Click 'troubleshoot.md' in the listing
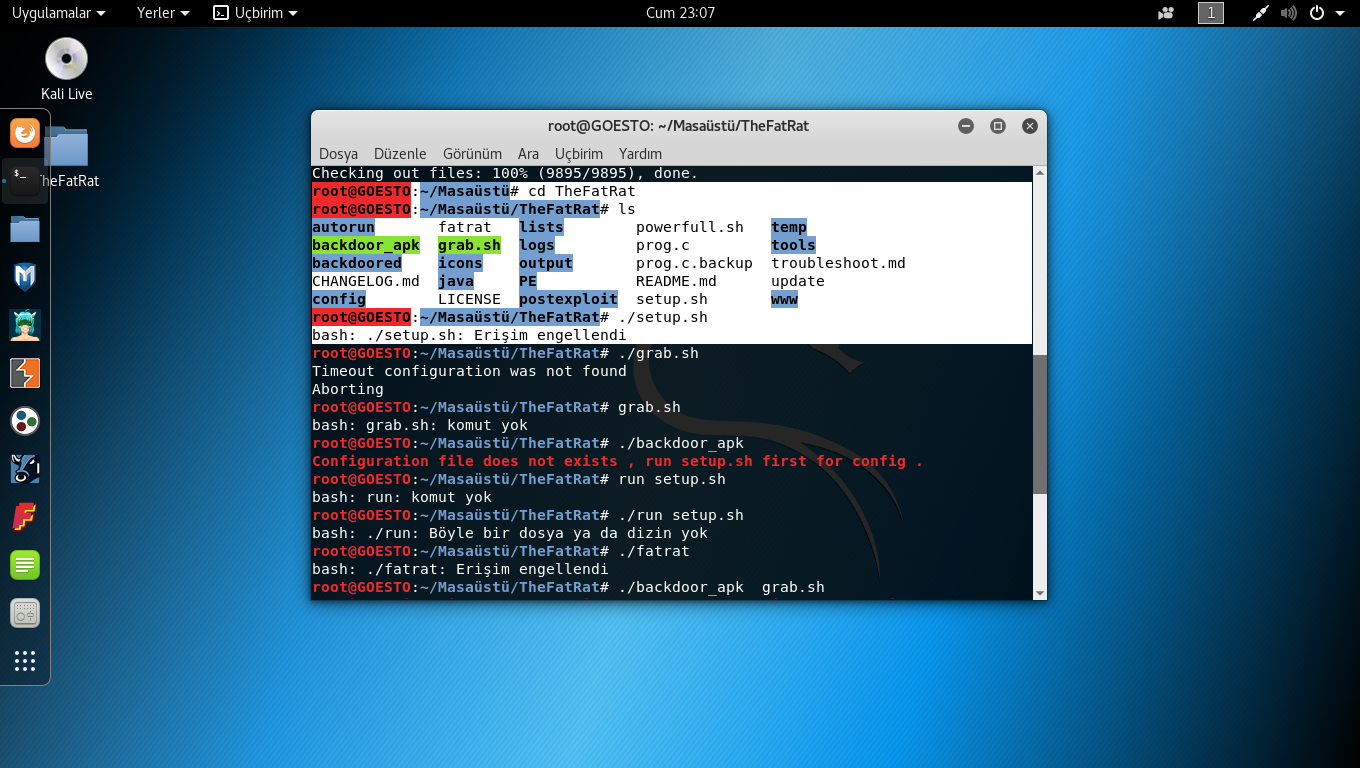 coord(838,263)
